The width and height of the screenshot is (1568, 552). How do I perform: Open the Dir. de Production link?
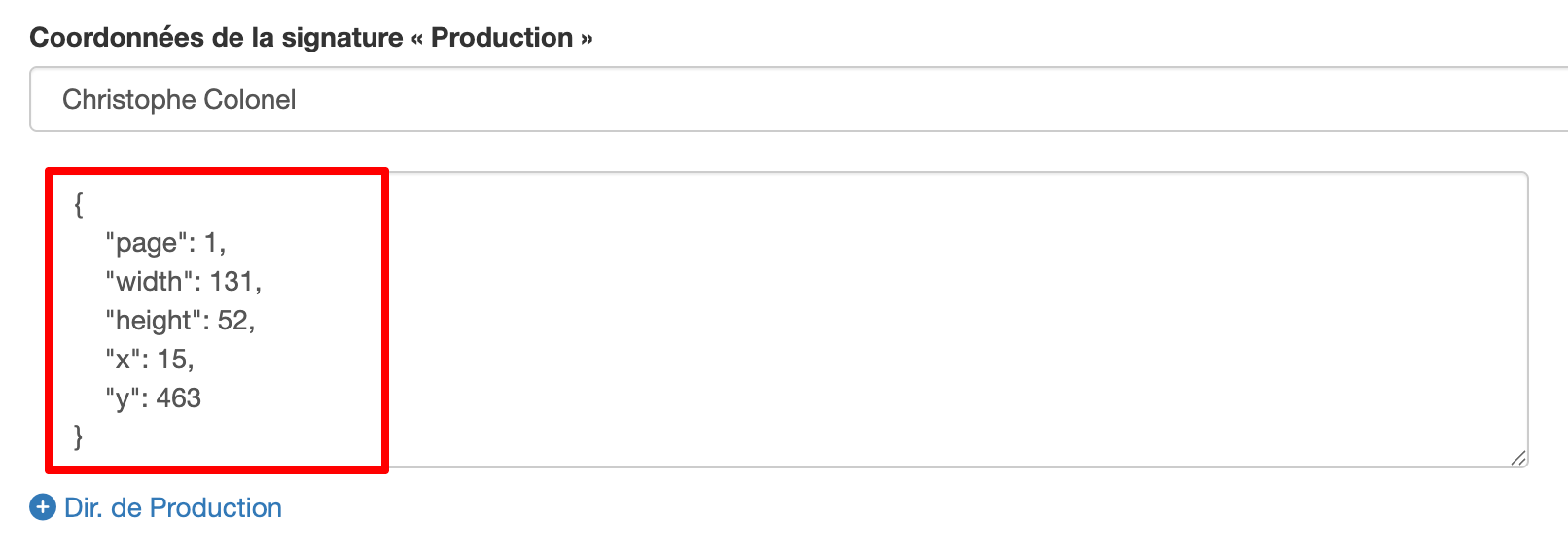tap(173, 507)
